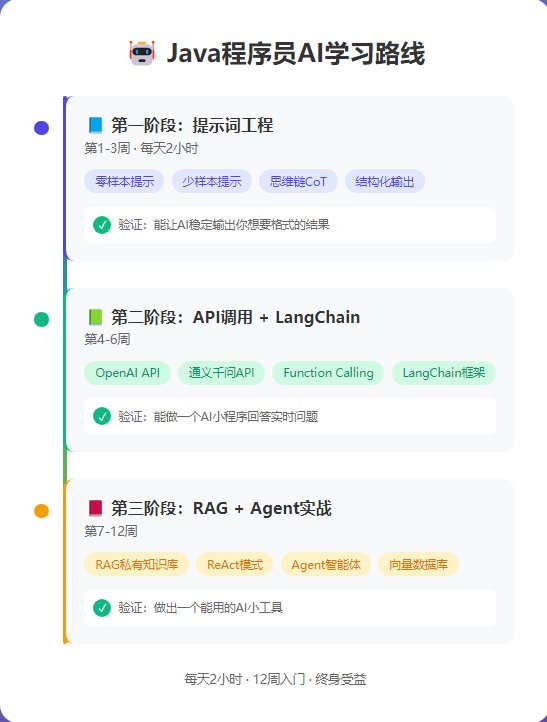Click the text 验证：能做一个AI小程序回答实时问题
The width and height of the screenshot is (547, 722).
point(218,416)
